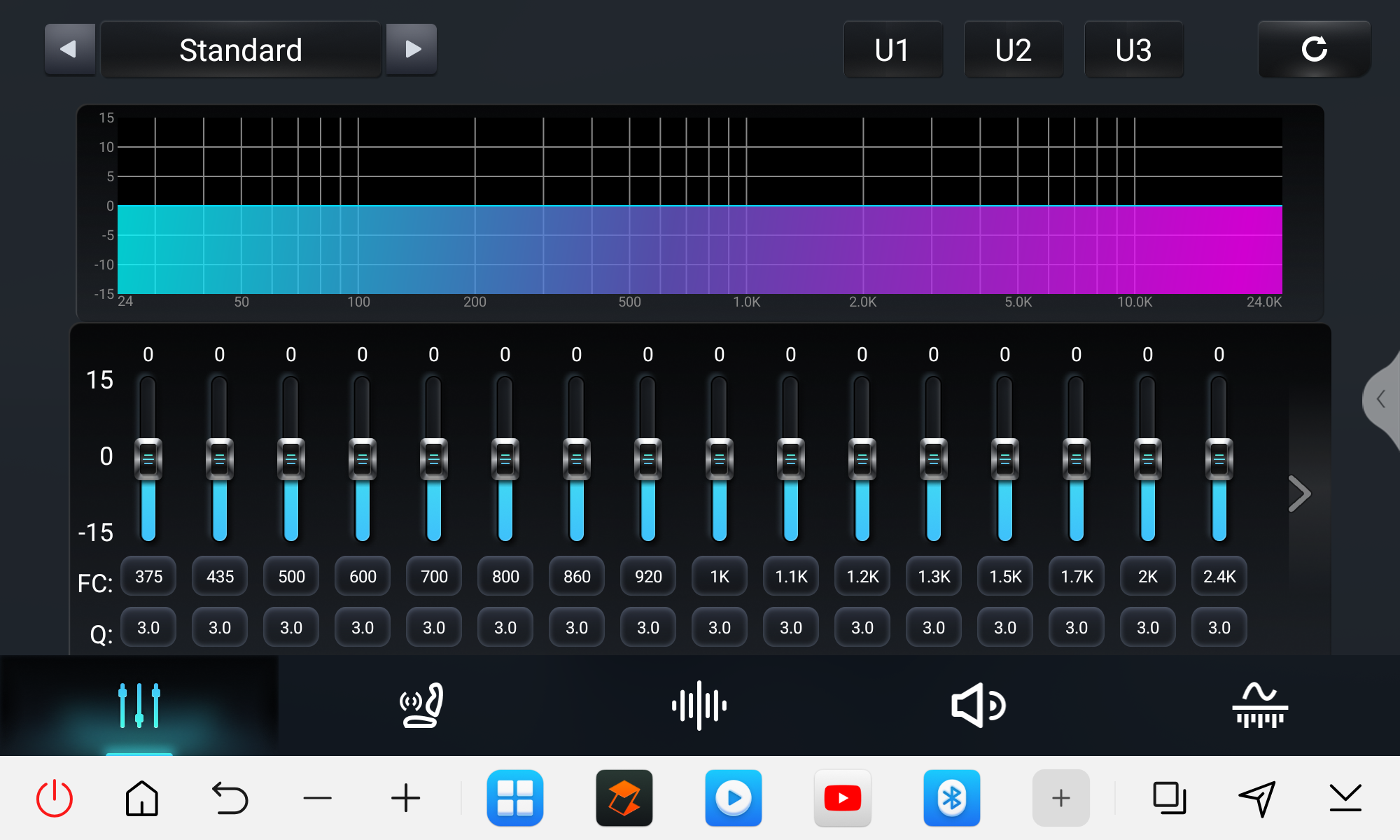The width and height of the screenshot is (1400, 840).
Task: Expand the side panel handle
Action: pos(1381,400)
